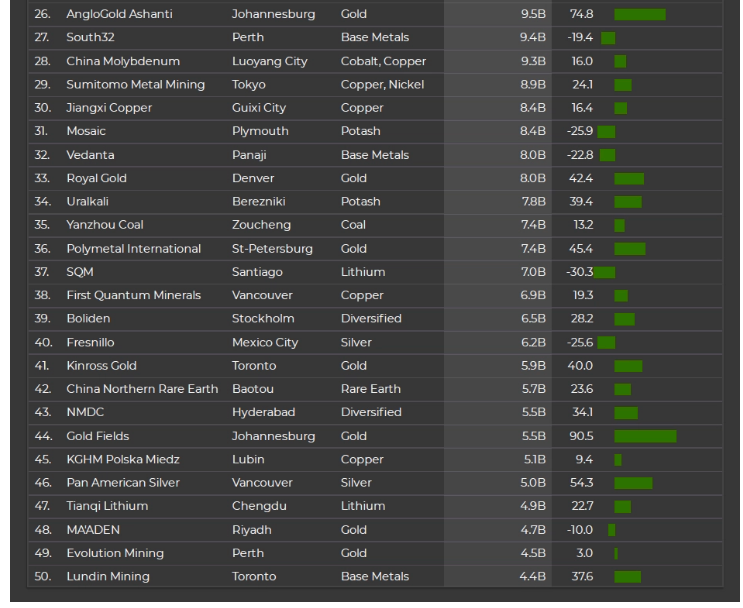Click the Berezniki headquarters cell
The height and width of the screenshot is (608, 743).
[x=258, y=201]
